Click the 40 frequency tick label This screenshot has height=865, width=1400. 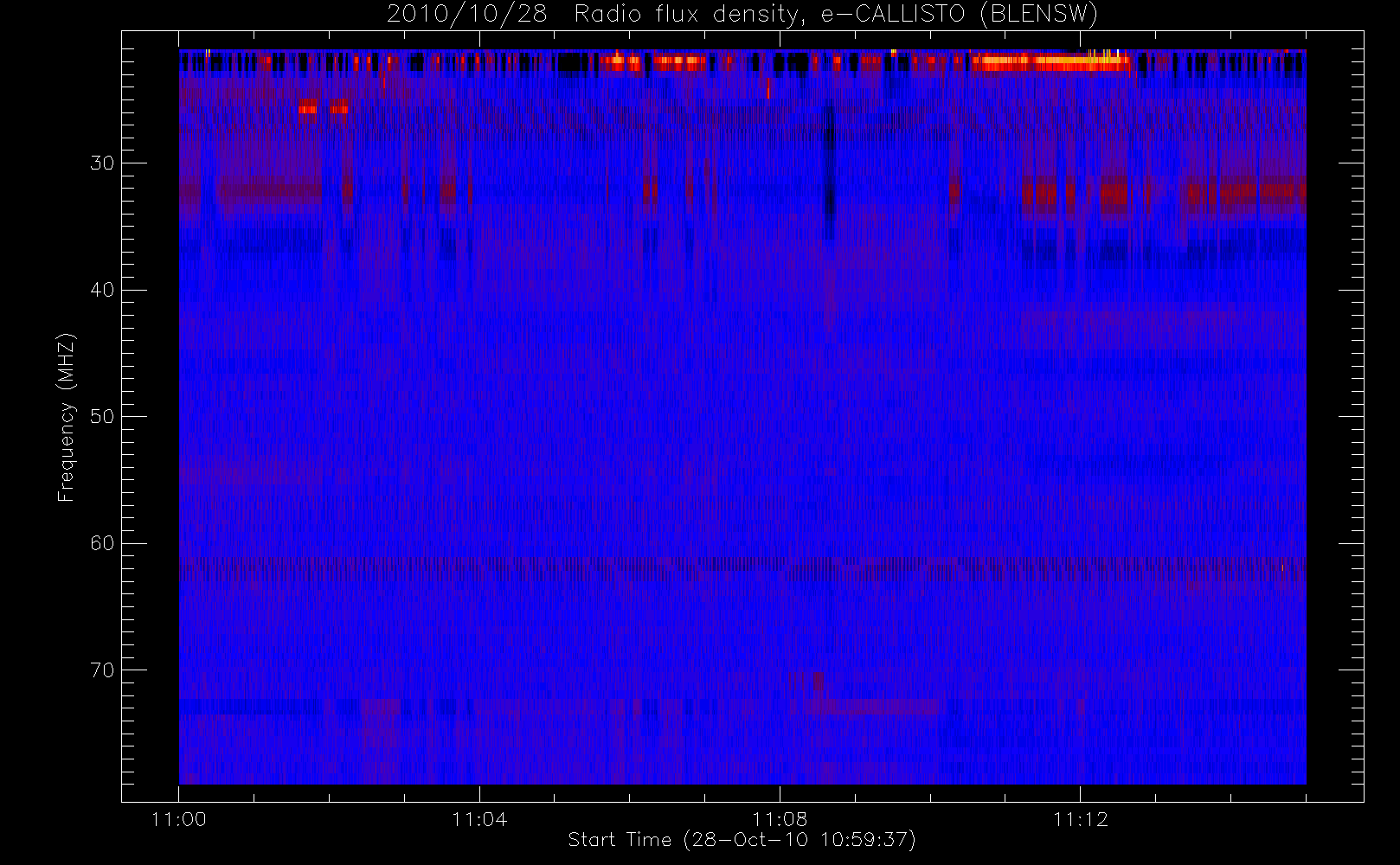point(102,290)
